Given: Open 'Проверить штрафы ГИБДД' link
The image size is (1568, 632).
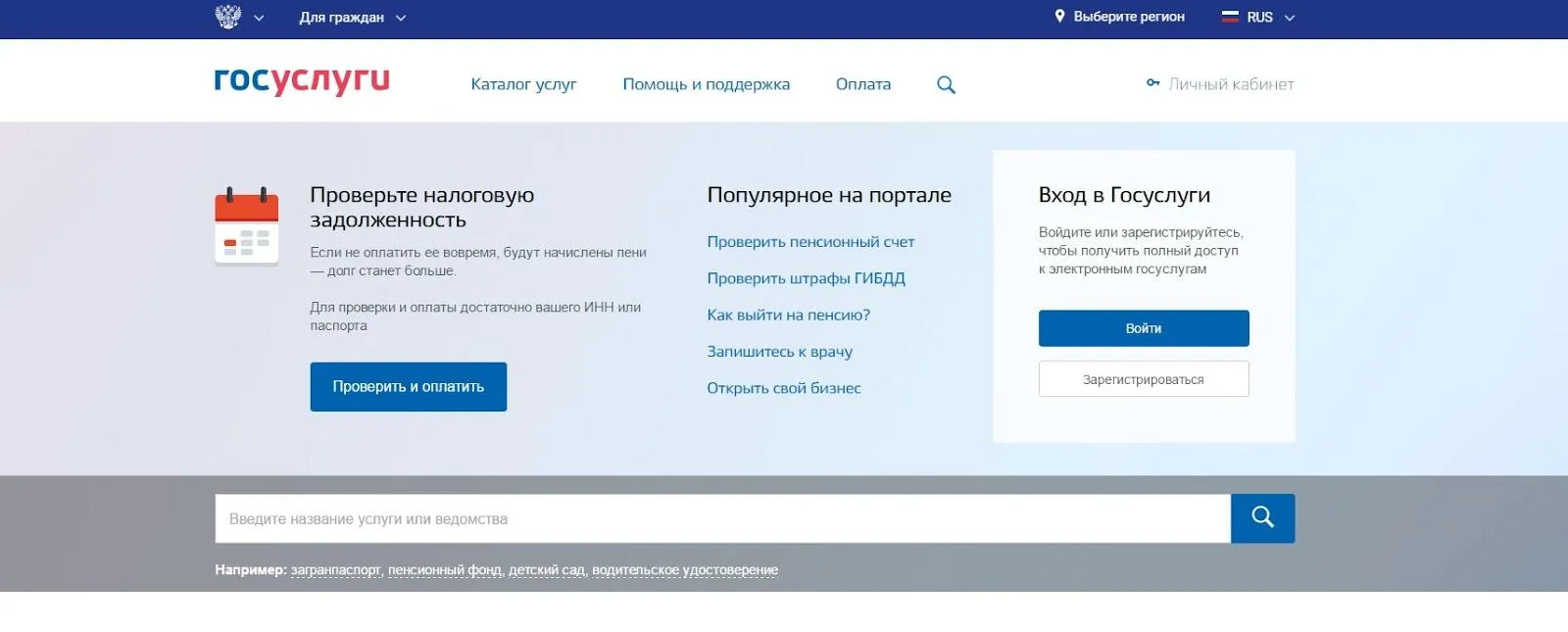Looking at the screenshot, I should 806,278.
